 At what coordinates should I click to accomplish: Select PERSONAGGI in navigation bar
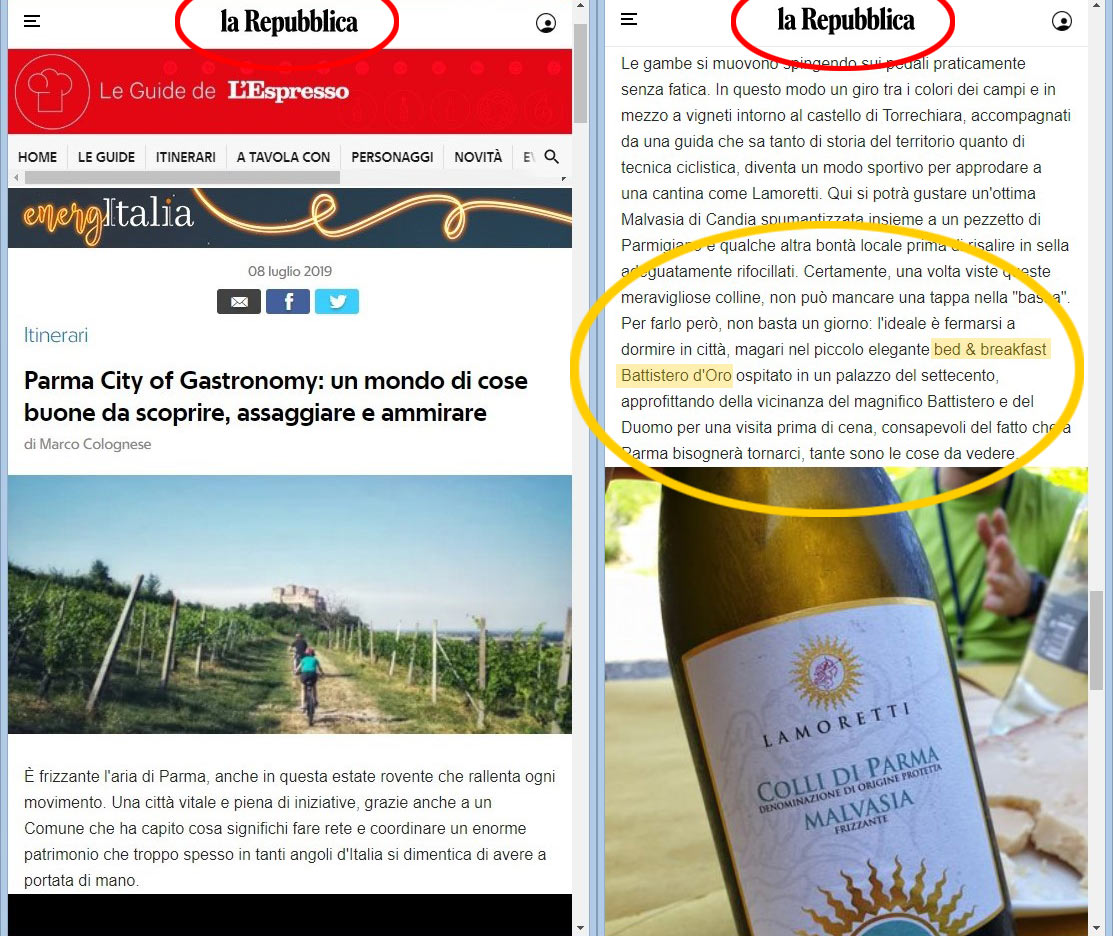393,157
